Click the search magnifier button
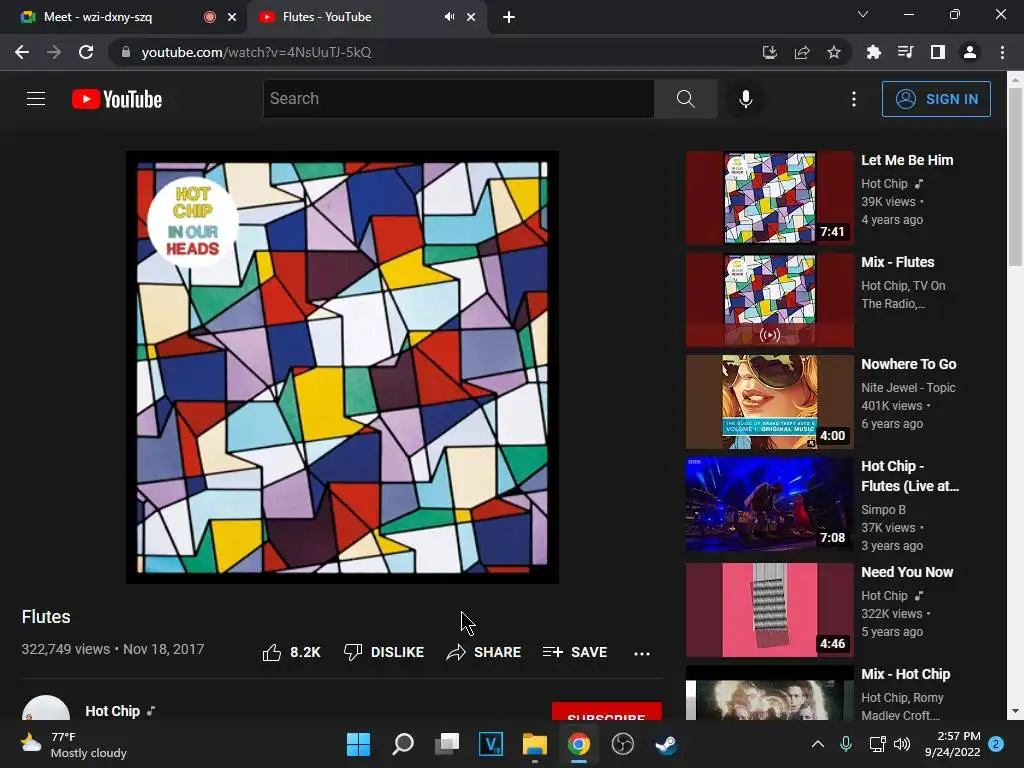Screen dimensions: 1024x768 pos(685,99)
